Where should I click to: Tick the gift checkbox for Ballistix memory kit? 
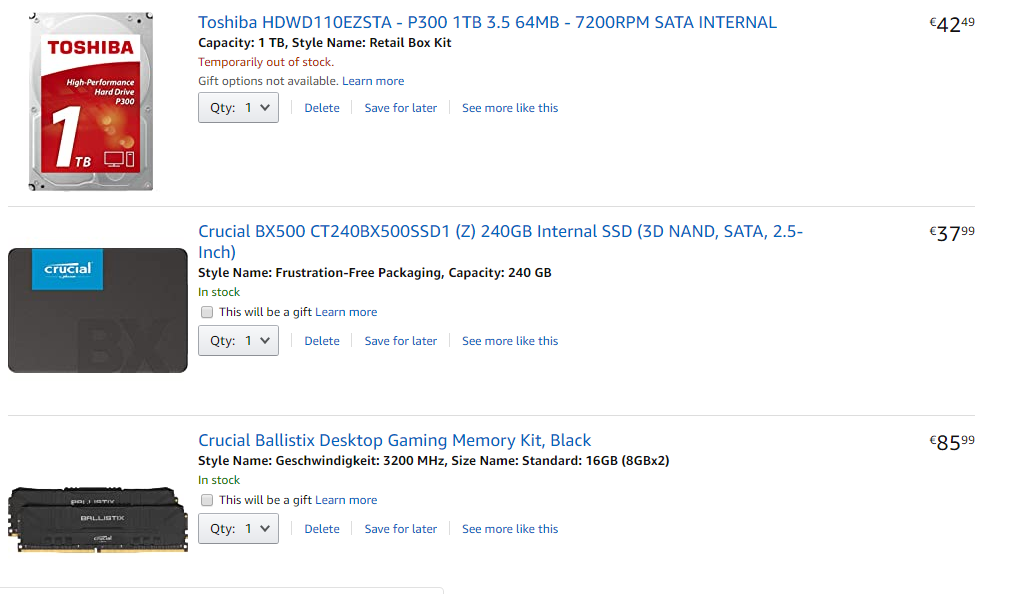tap(207, 500)
